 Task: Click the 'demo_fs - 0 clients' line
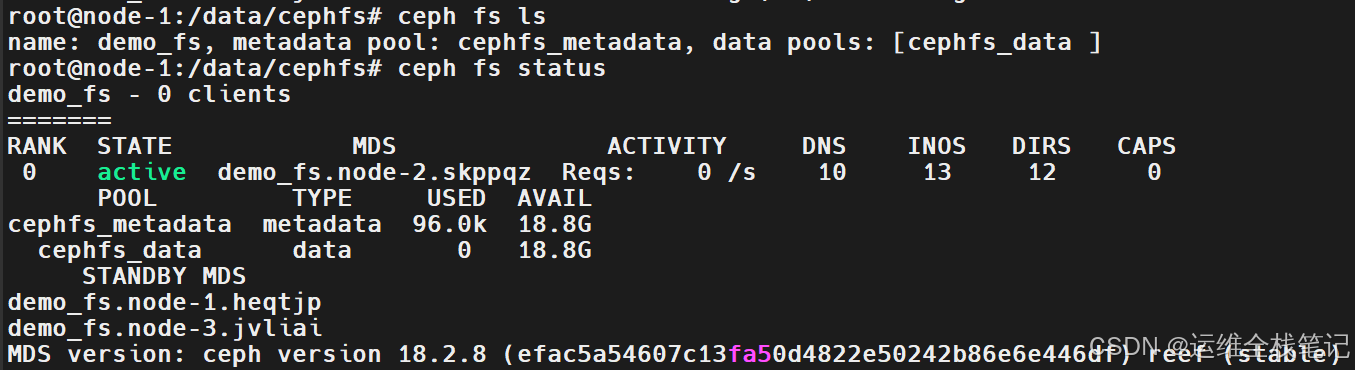coord(149,95)
